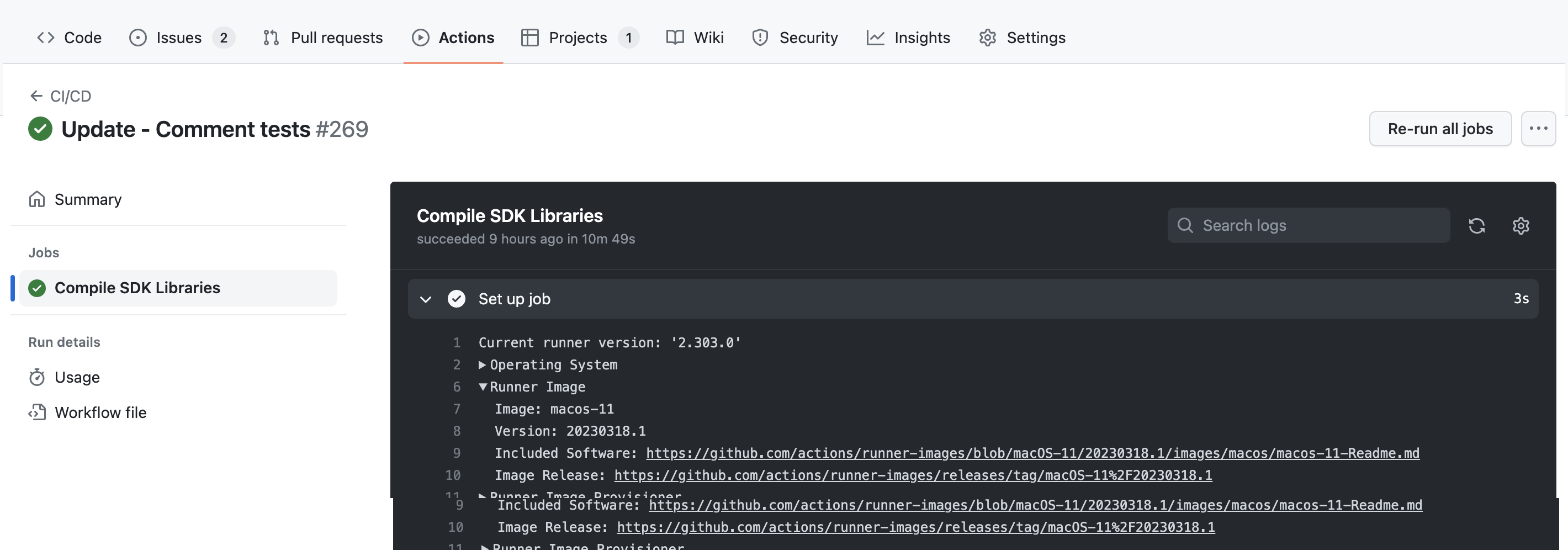The width and height of the screenshot is (1568, 550).
Task: Click the green success check beside run title
Action: coord(40,129)
